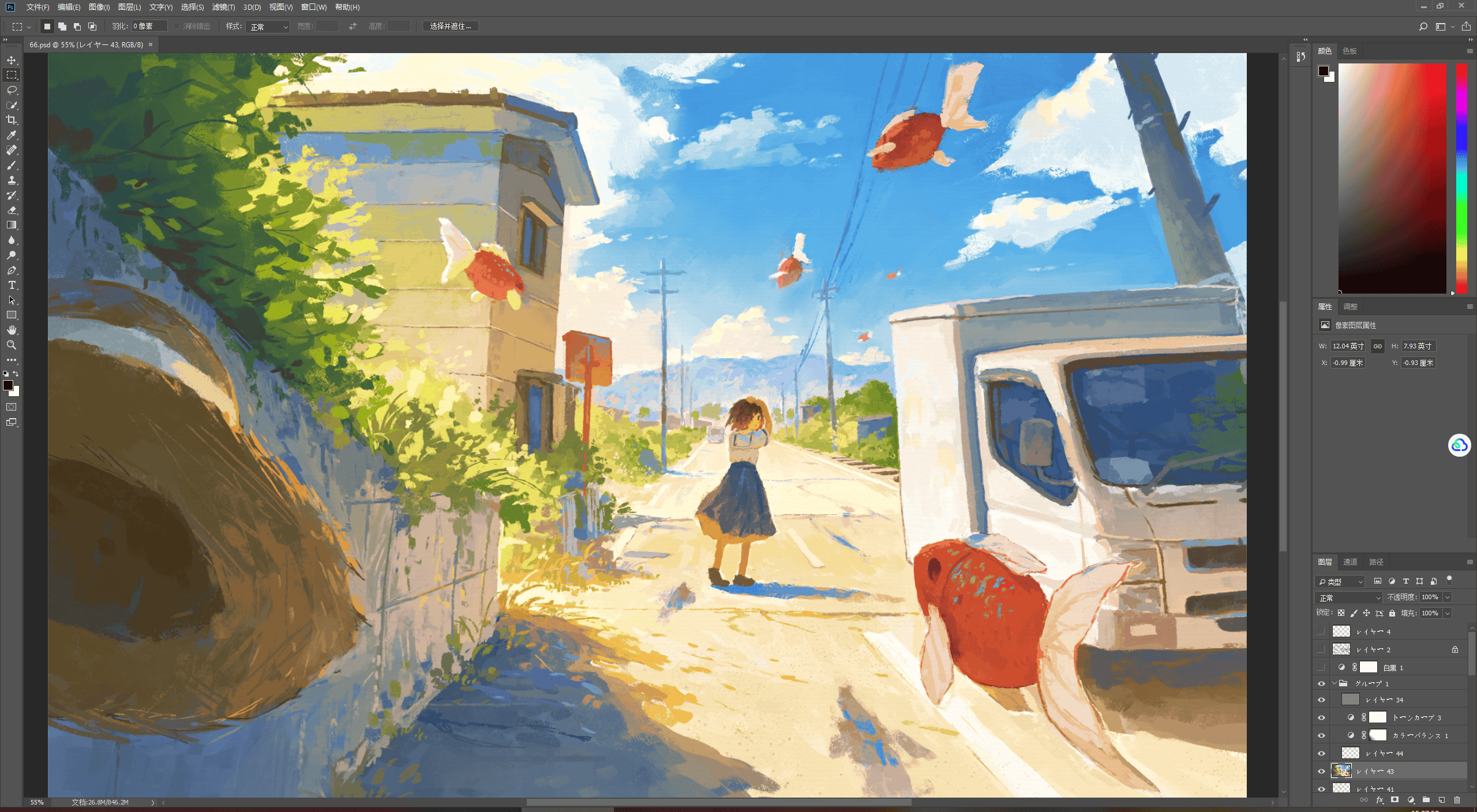Select the Eyedropper tool
Image resolution: width=1477 pixels, height=812 pixels.
12,135
